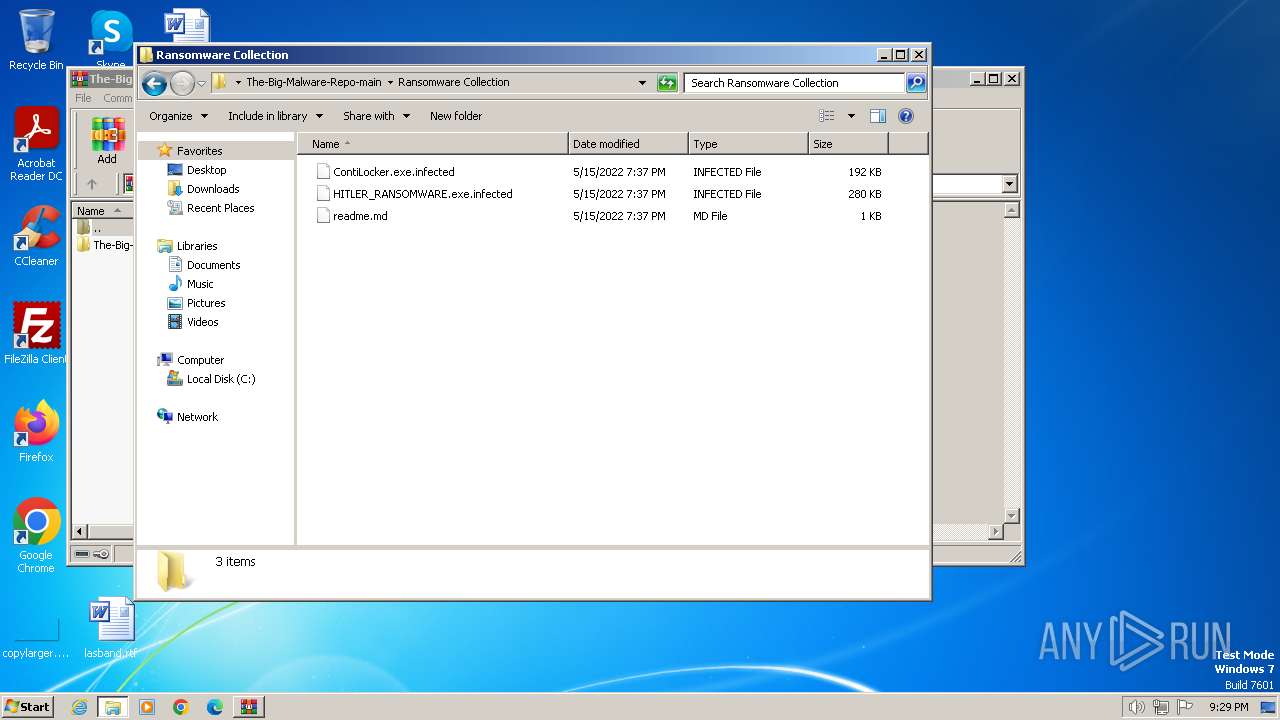The image size is (1280, 720).
Task: Switch to WinRAR taskbar button
Action: [248, 707]
